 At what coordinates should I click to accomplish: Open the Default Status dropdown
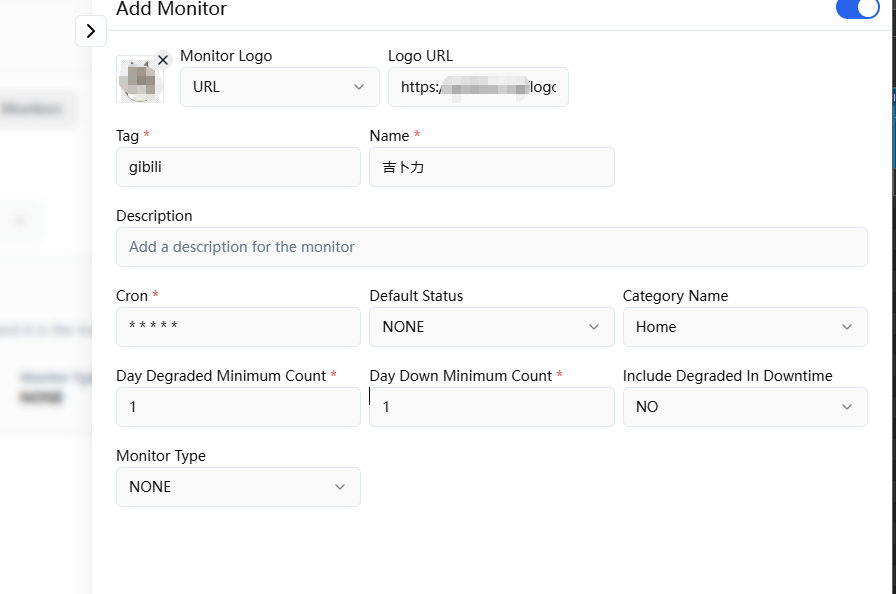(x=492, y=327)
